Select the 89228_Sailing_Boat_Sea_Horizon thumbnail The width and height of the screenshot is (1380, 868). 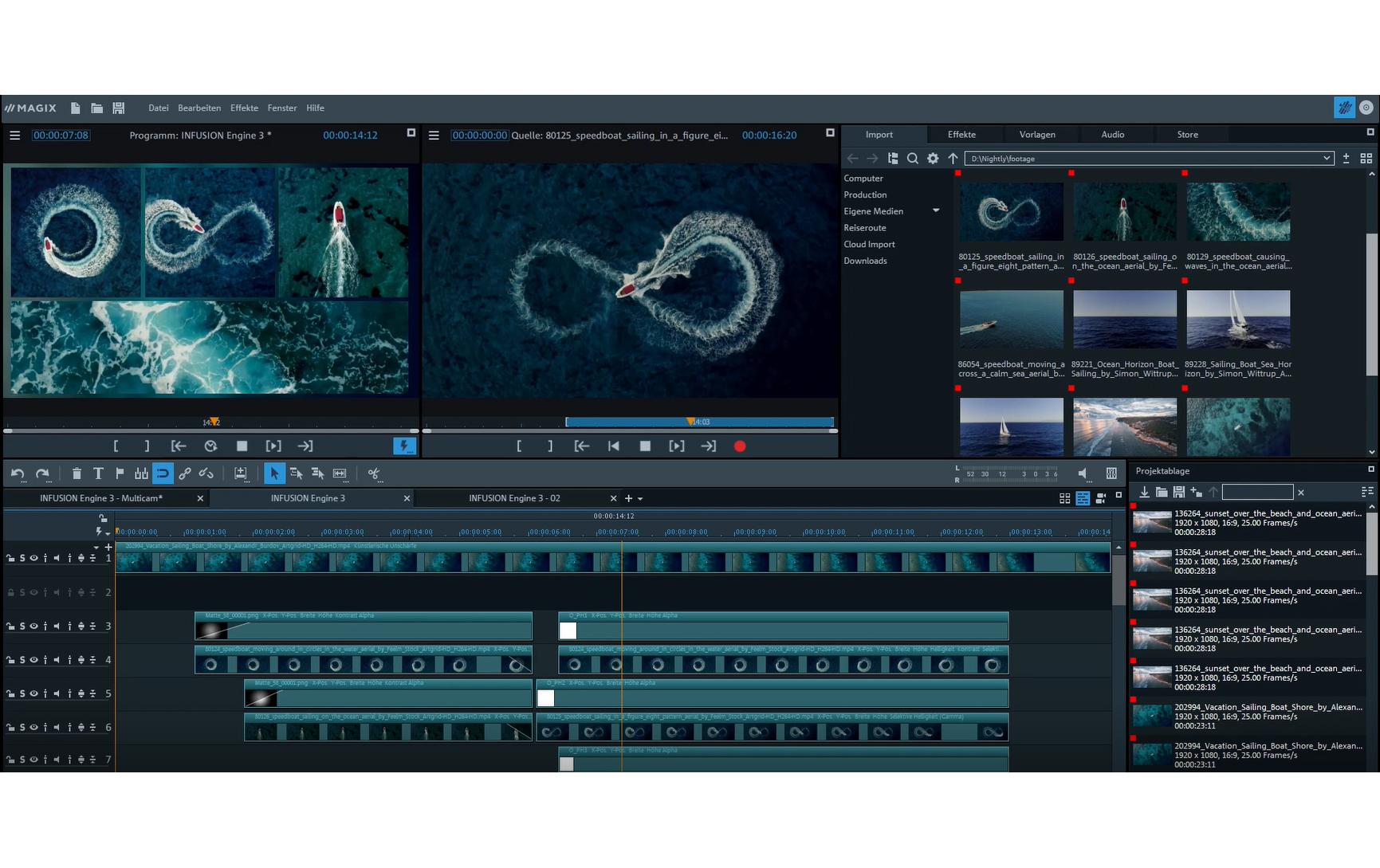coord(1237,320)
